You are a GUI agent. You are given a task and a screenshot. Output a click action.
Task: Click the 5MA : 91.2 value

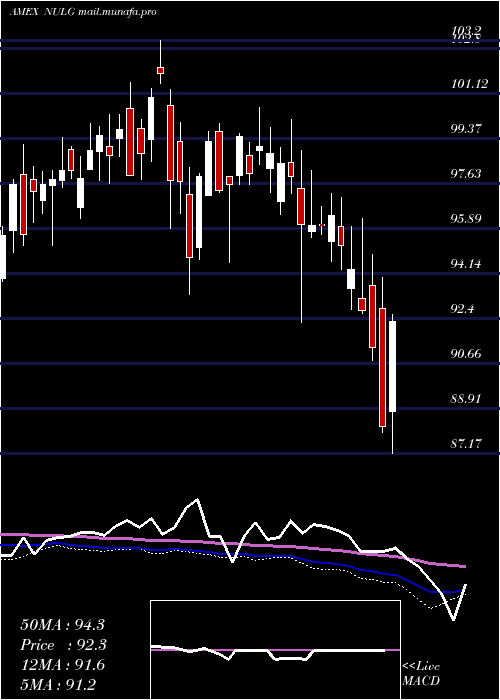[58, 684]
